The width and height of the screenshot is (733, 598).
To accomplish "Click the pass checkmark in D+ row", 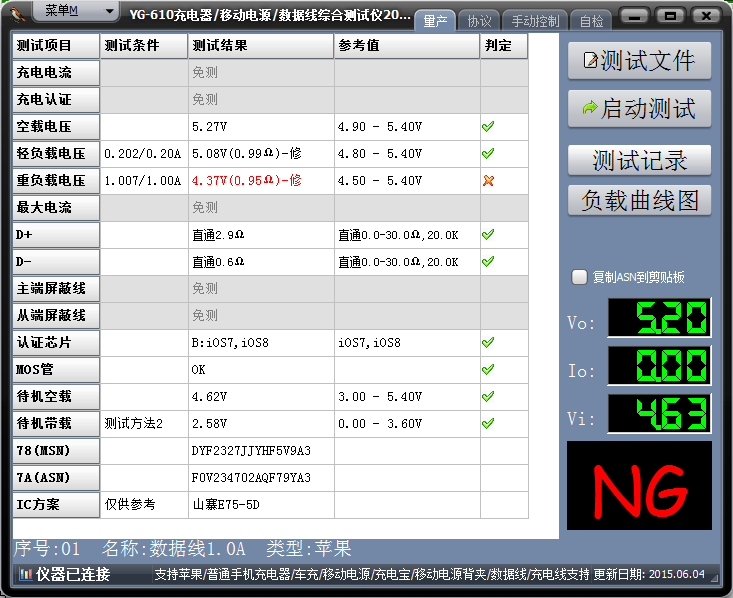I will (x=488, y=234).
